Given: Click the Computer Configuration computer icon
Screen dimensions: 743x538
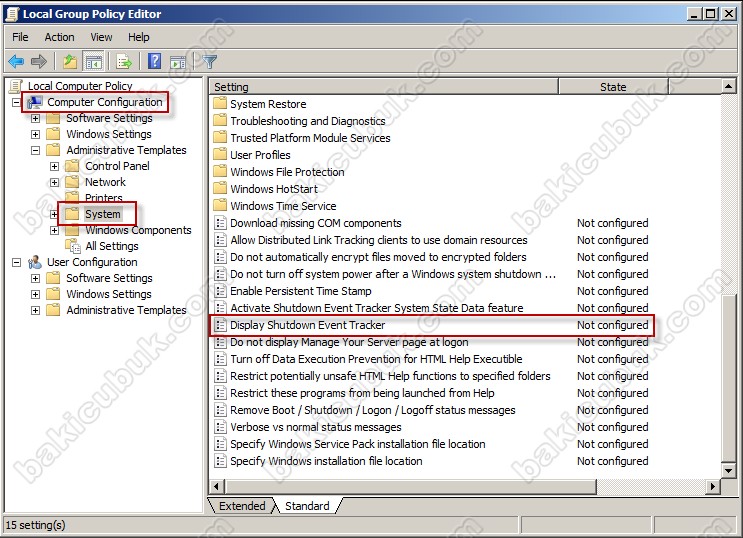Looking at the screenshot, I should click(x=34, y=102).
